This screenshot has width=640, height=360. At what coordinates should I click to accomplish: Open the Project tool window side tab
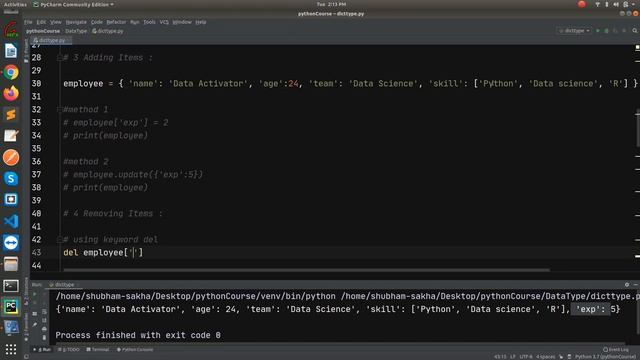click(27, 51)
